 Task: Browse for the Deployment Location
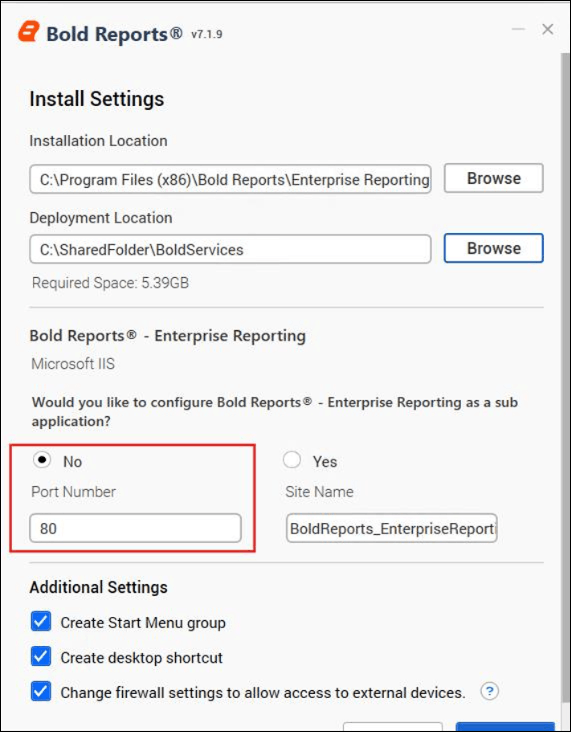493,248
